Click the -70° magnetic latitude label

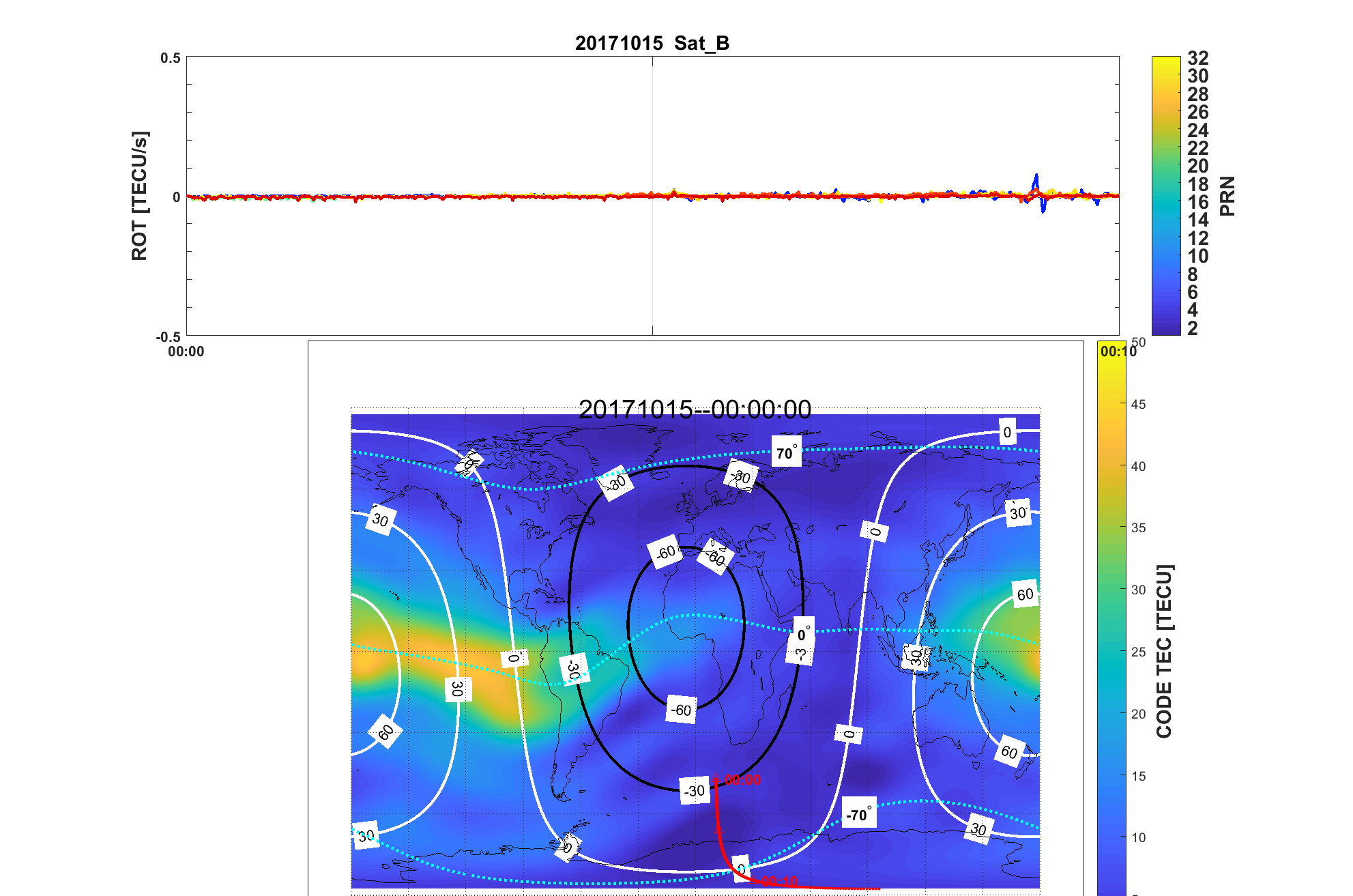coord(858,814)
